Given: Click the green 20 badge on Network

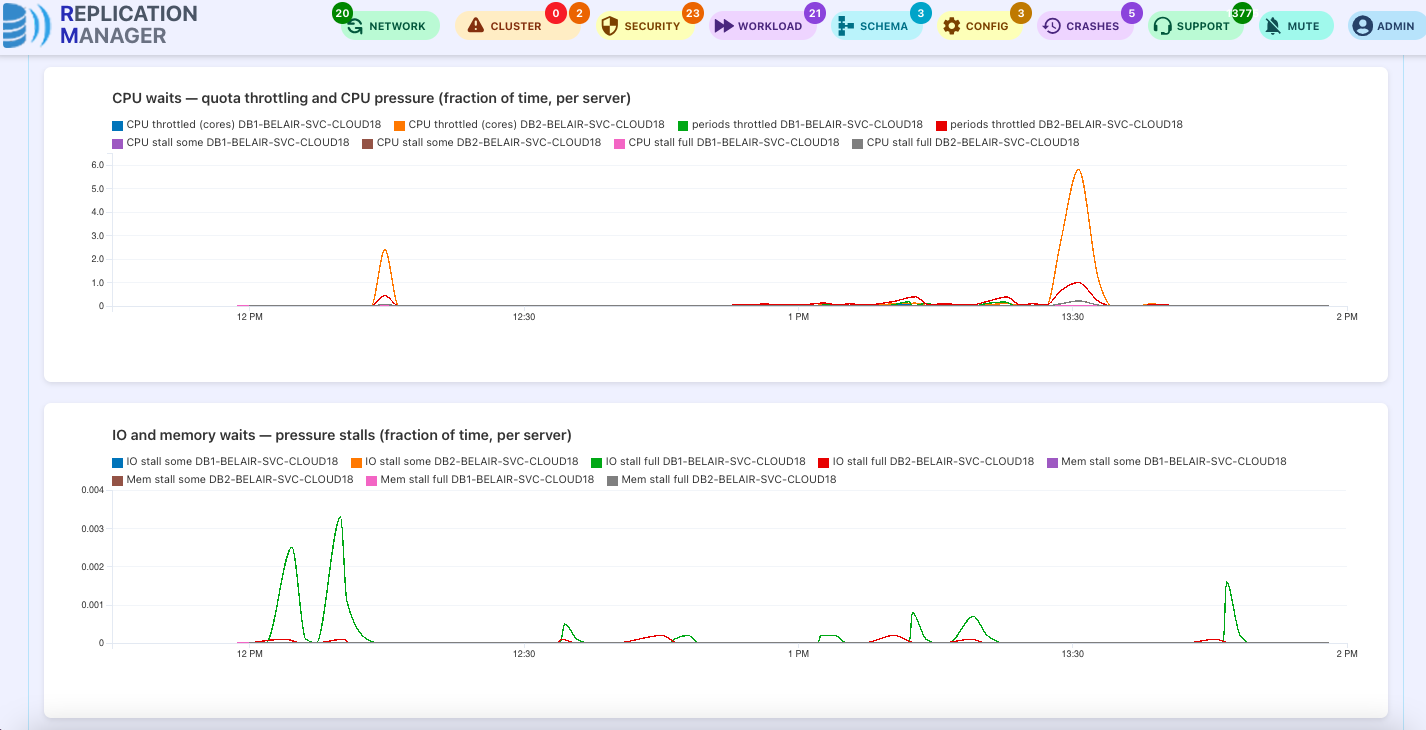Looking at the screenshot, I should 342,13.
